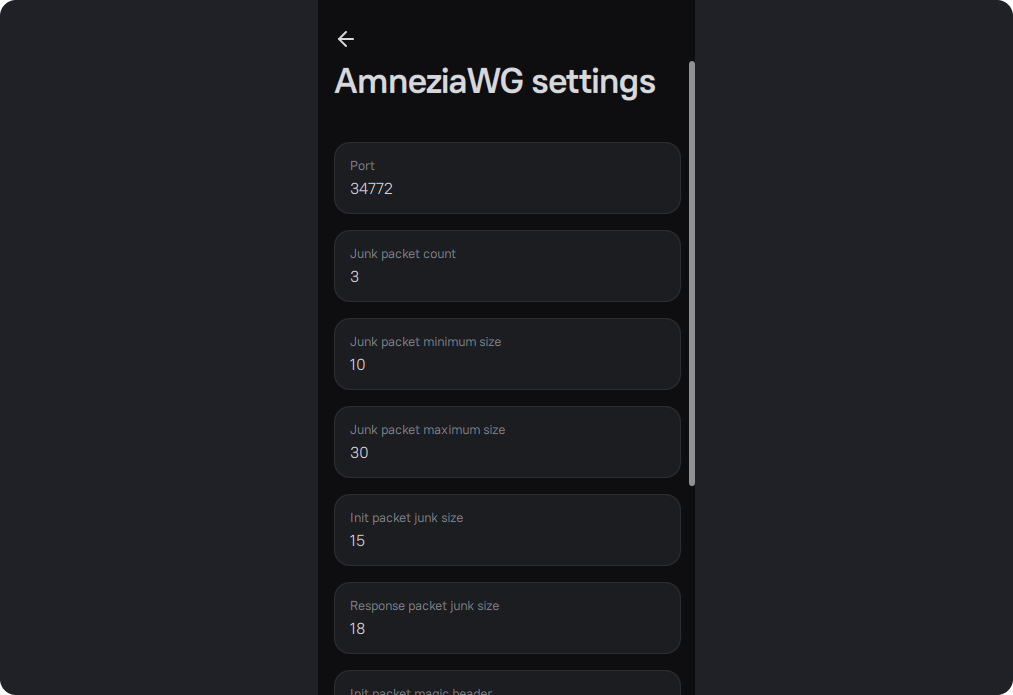Click the "Junk packet count" label text
This screenshot has height=695, width=1013.
(403, 254)
